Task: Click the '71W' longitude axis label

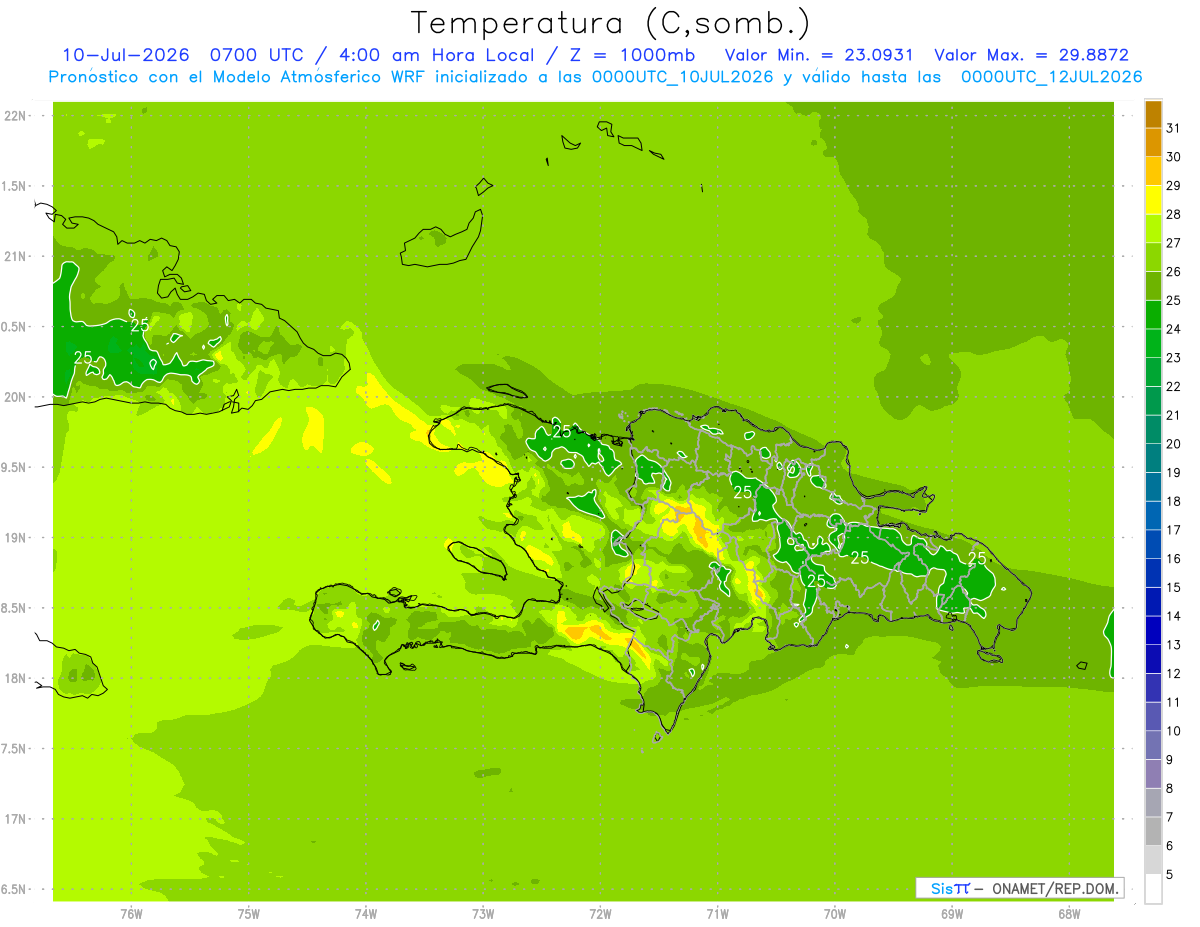Action: click(x=717, y=913)
